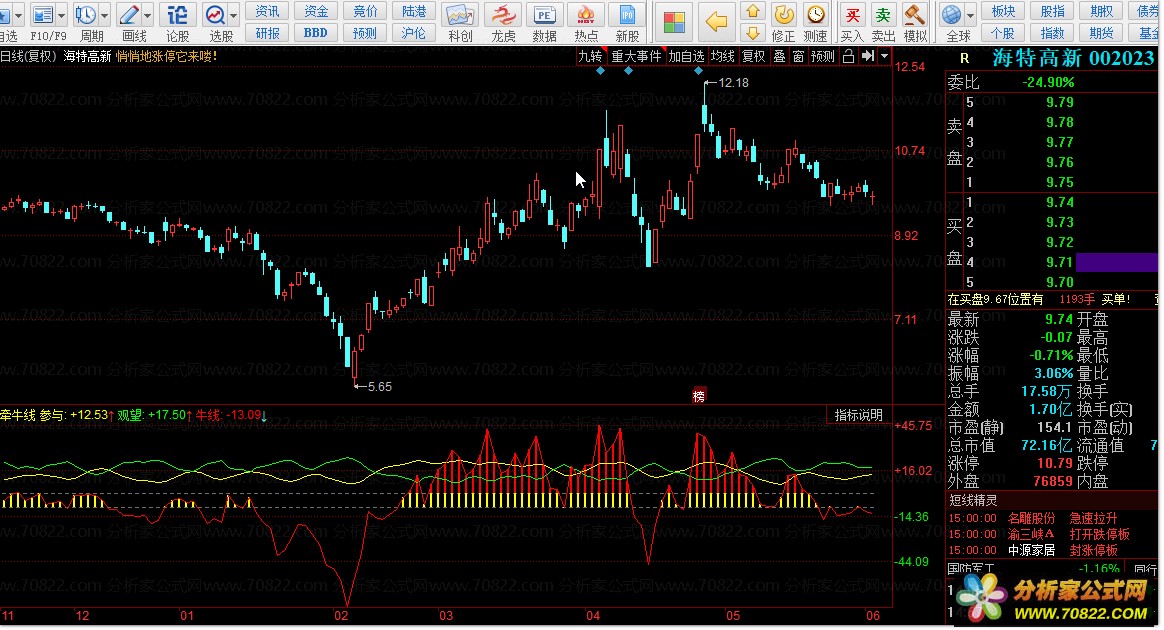Click the jump-to-end arrow icon on chart toolbar
The width and height of the screenshot is (1164, 630).
(x=867, y=56)
